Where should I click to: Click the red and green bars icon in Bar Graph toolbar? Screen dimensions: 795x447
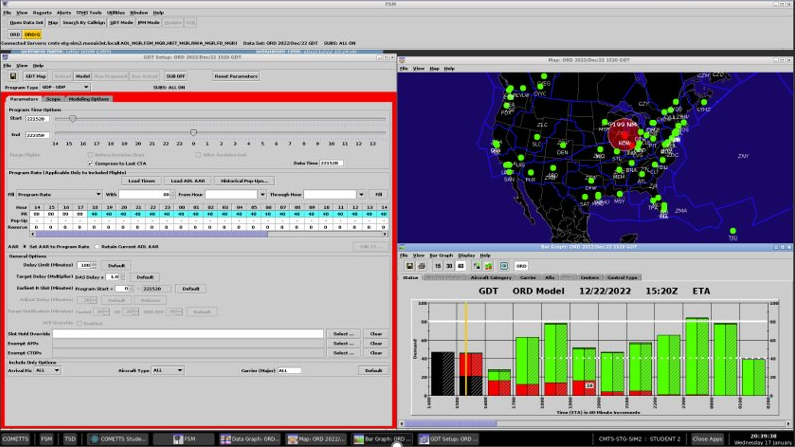click(x=488, y=266)
